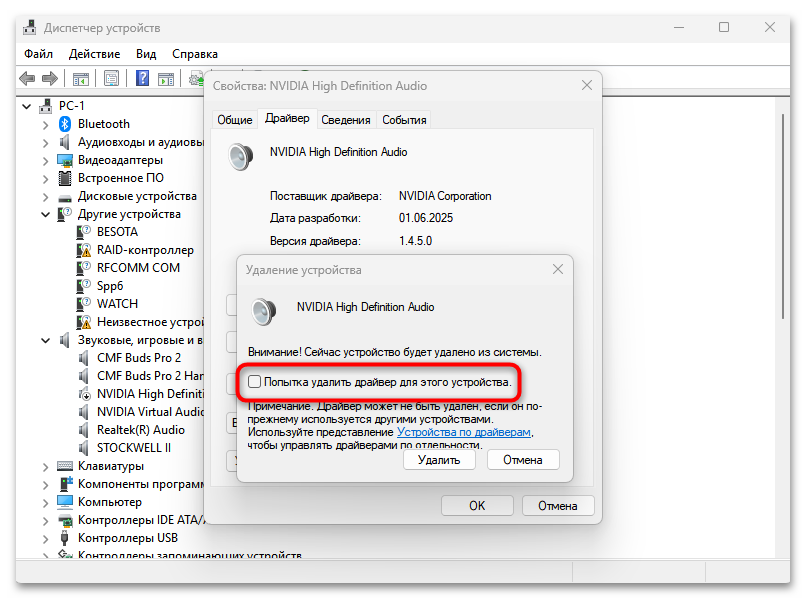This screenshot has height=599, width=806.
Task: Collapse the Другие устройства category
Action: pos(44,213)
